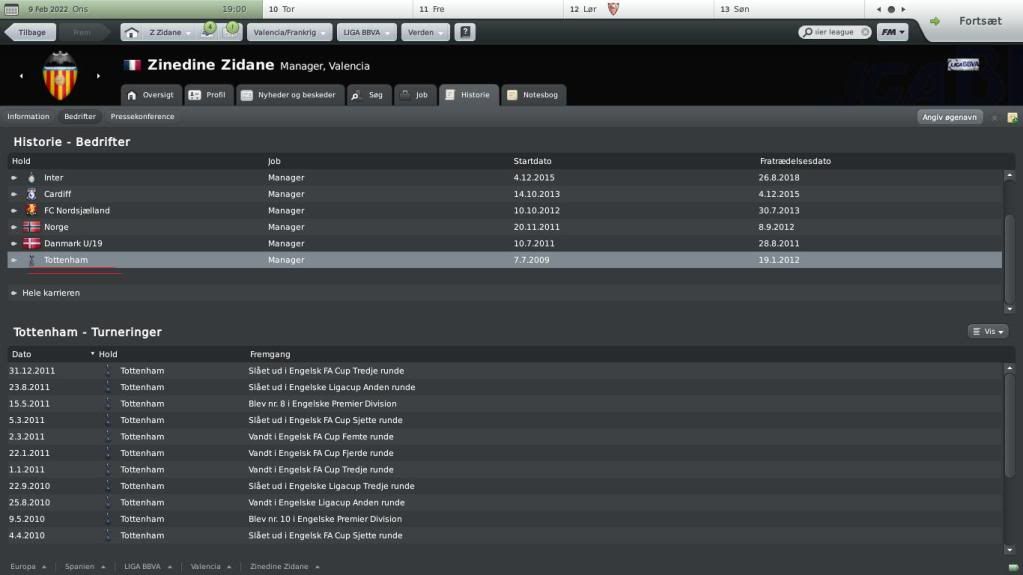1023x575 pixels.
Task: Open the calendar icon in date bar
Action: click(11, 9)
